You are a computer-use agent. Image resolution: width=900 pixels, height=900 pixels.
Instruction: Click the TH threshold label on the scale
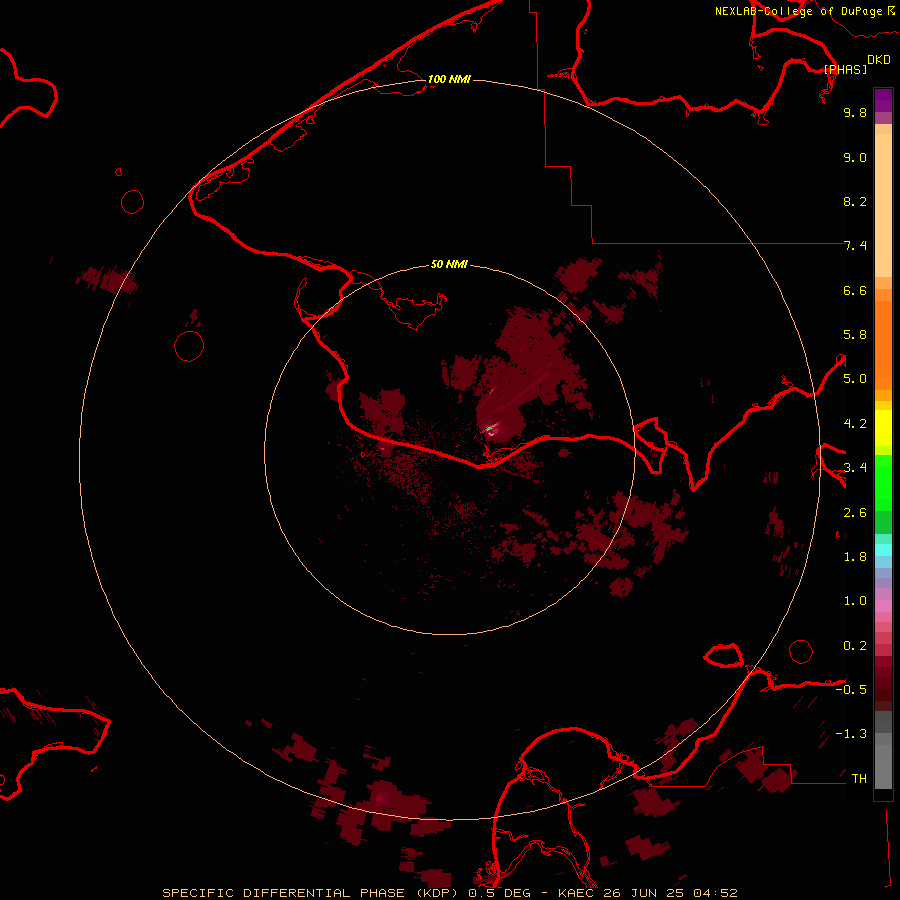[859, 779]
